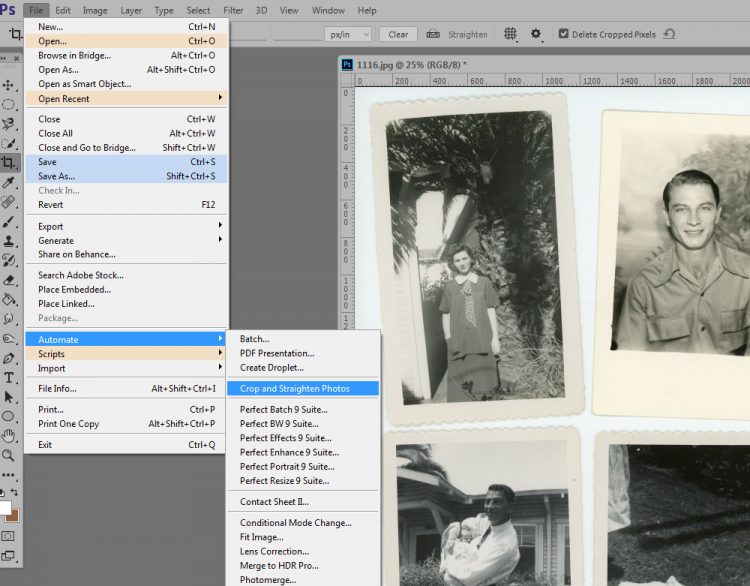
Task: Choose Place Embedded
Action: pyautogui.click(x=126, y=289)
